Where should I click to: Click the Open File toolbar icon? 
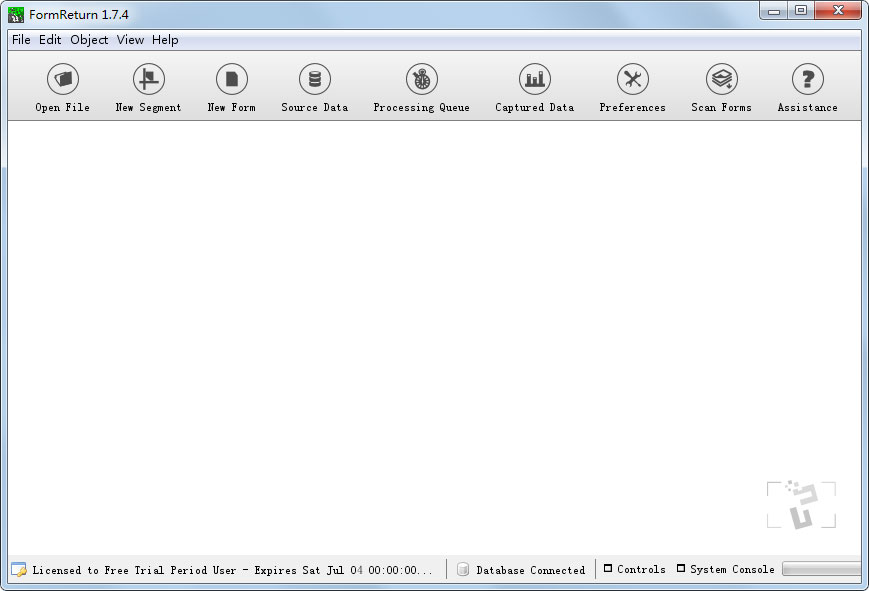coord(63,79)
